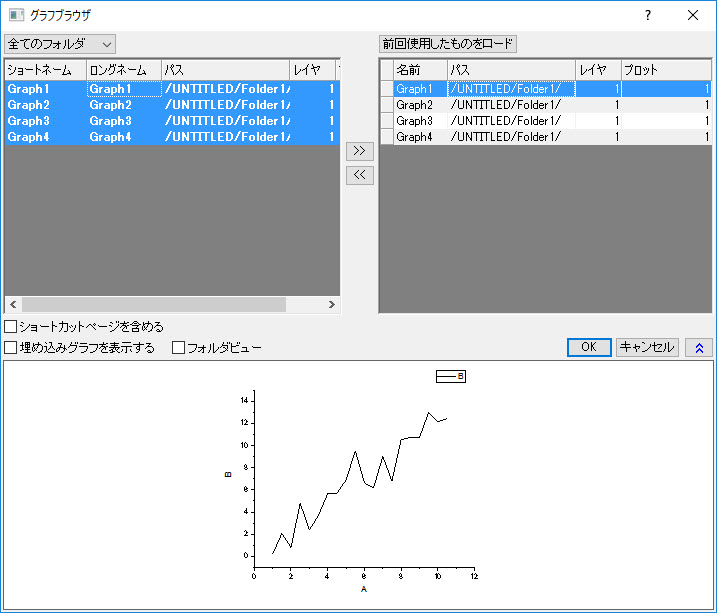Sort by the ロングネーム column header
Screen dimensions: 717x613
click(x=124, y=70)
